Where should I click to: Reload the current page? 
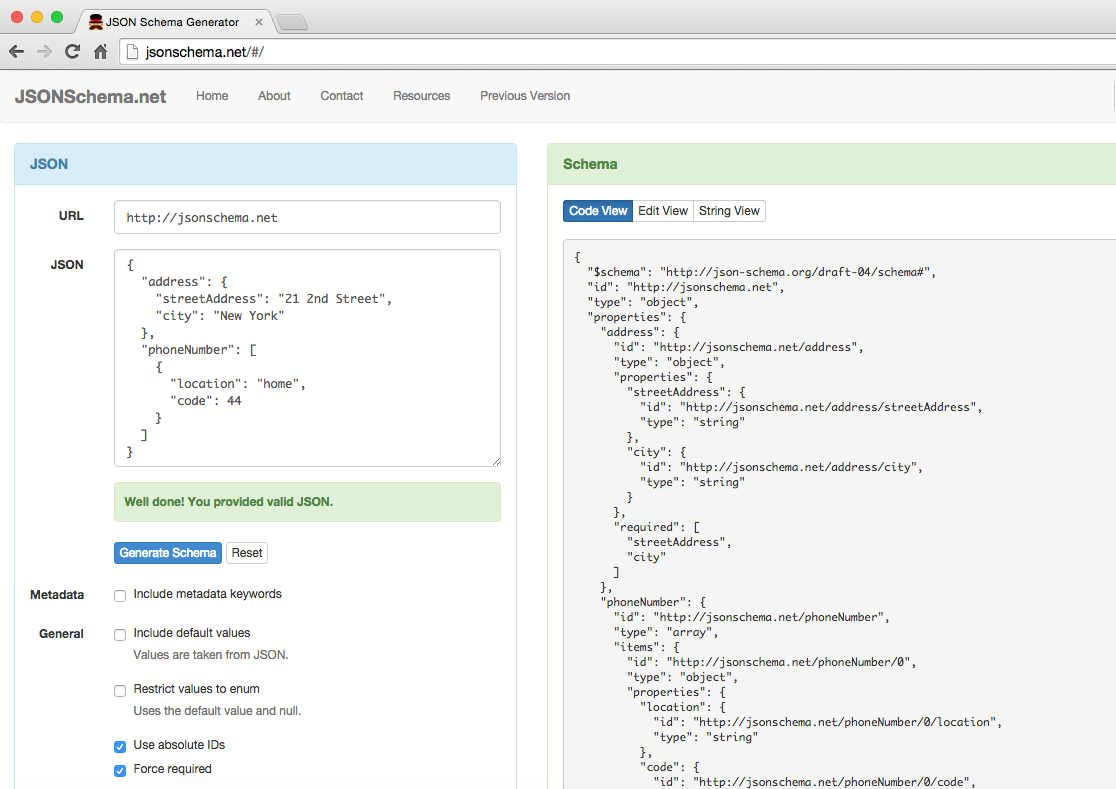[x=71, y=51]
